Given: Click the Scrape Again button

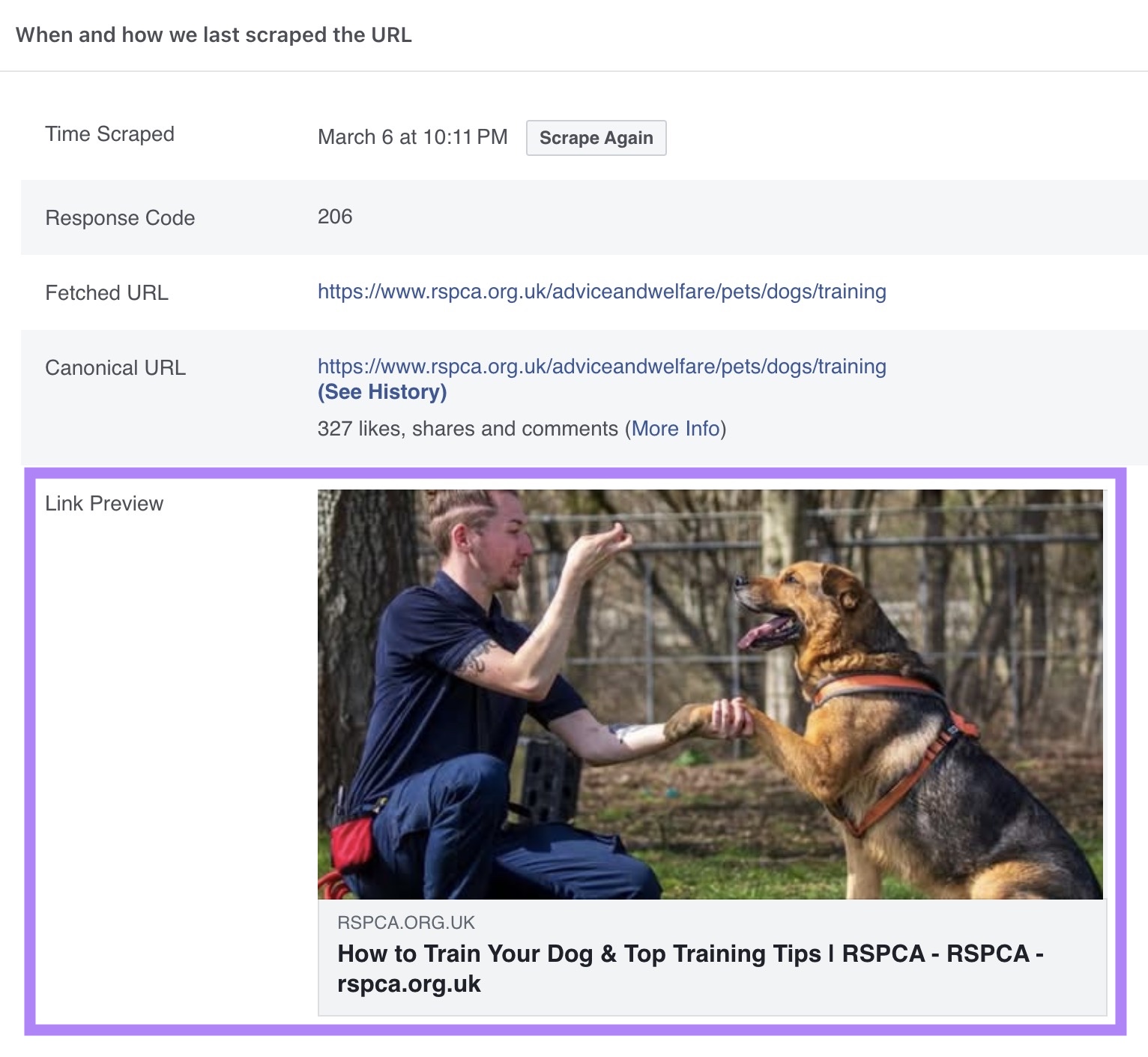Looking at the screenshot, I should coord(596,138).
